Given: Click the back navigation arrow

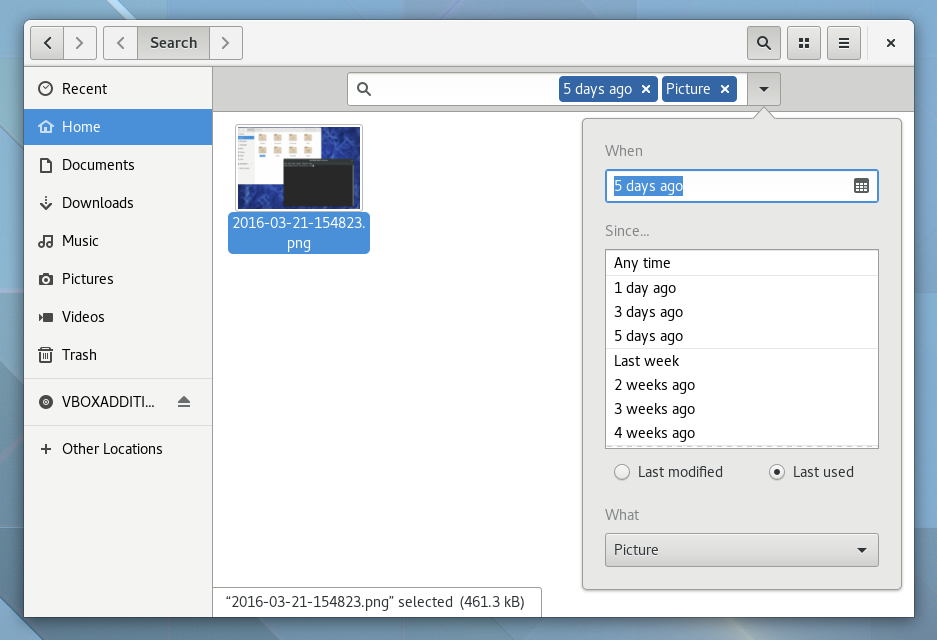Looking at the screenshot, I should click(47, 43).
